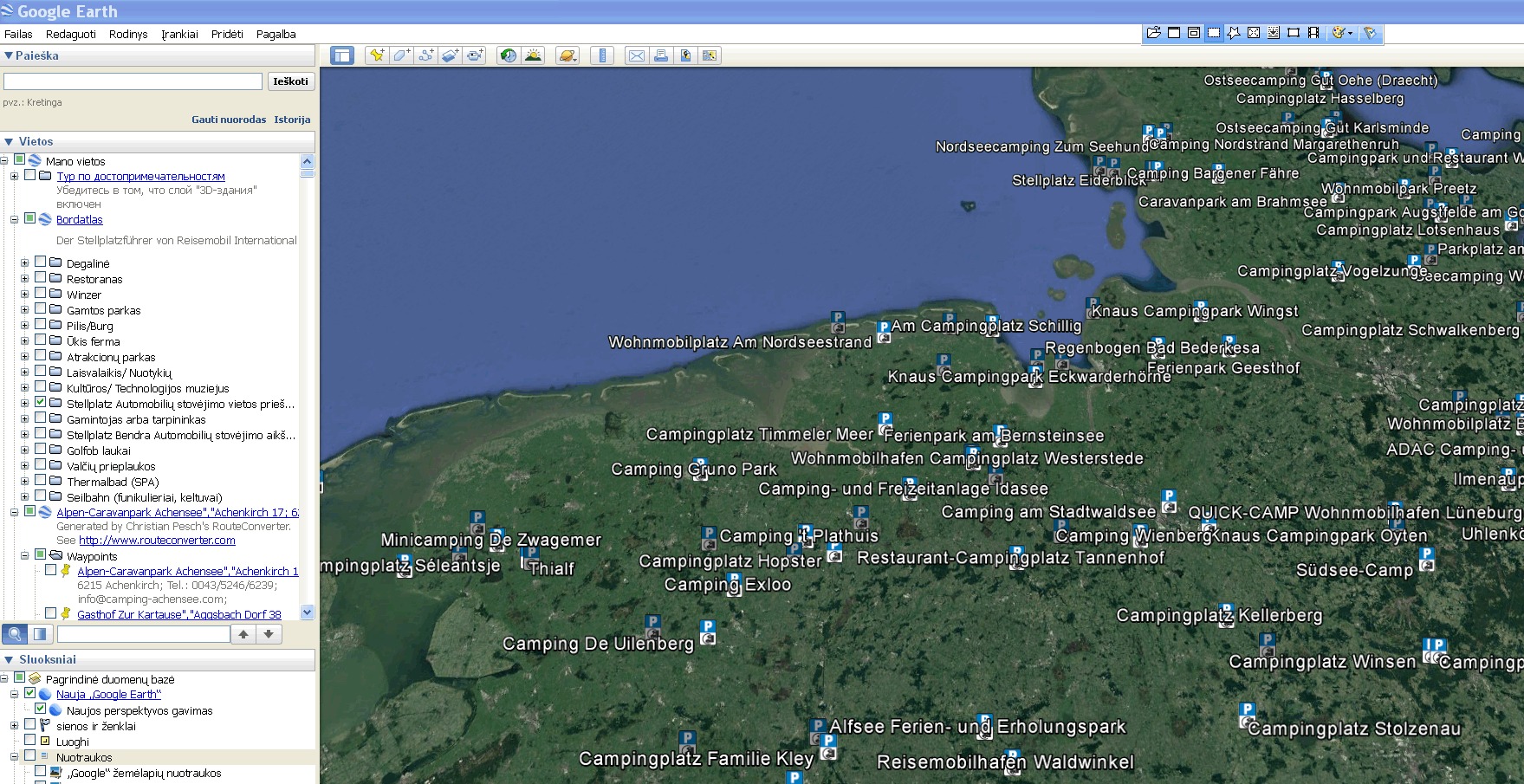Open the Bordatlas link in Places

tap(80, 220)
